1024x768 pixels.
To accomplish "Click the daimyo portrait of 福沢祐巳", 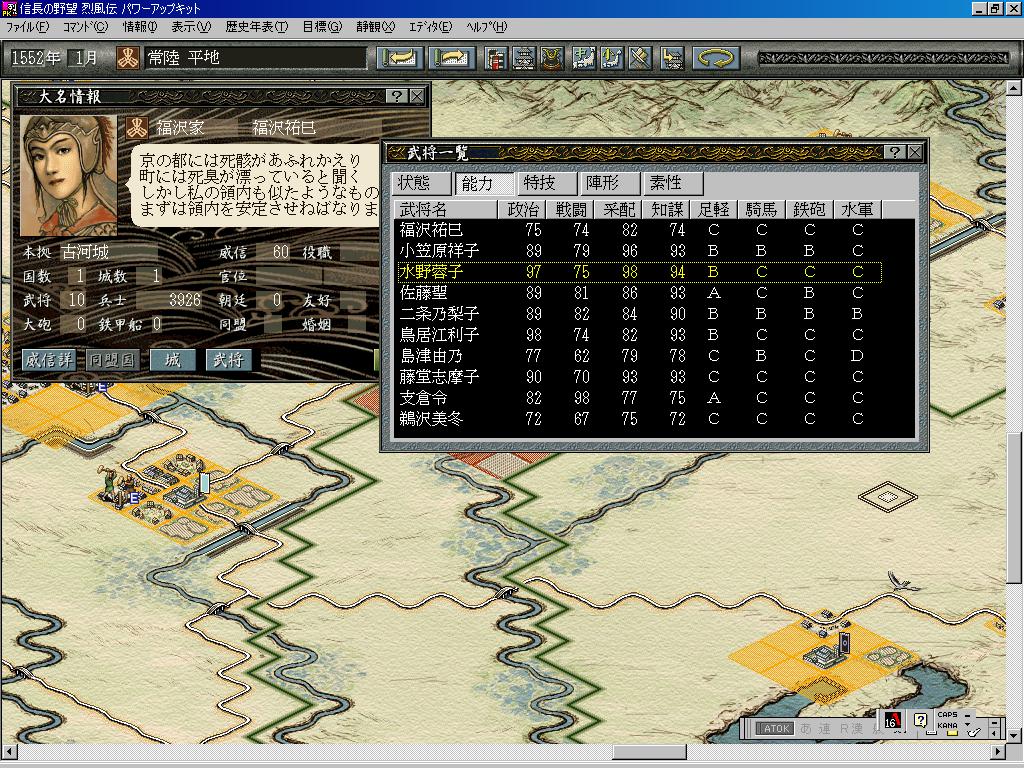I will [69, 176].
